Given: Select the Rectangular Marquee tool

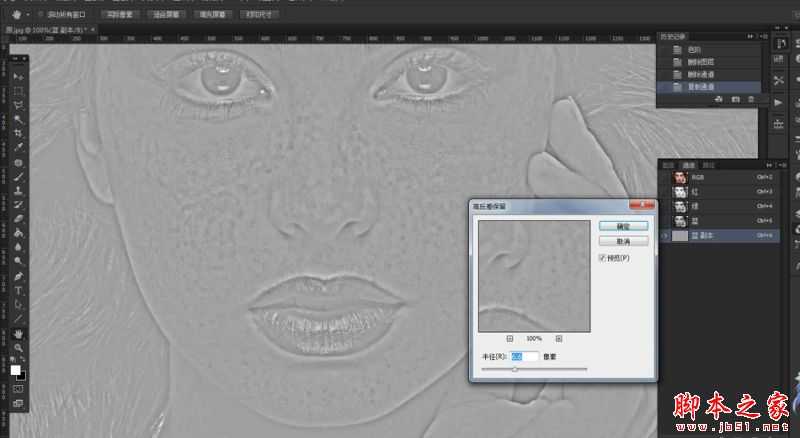Looking at the screenshot, I should point(18,91).
